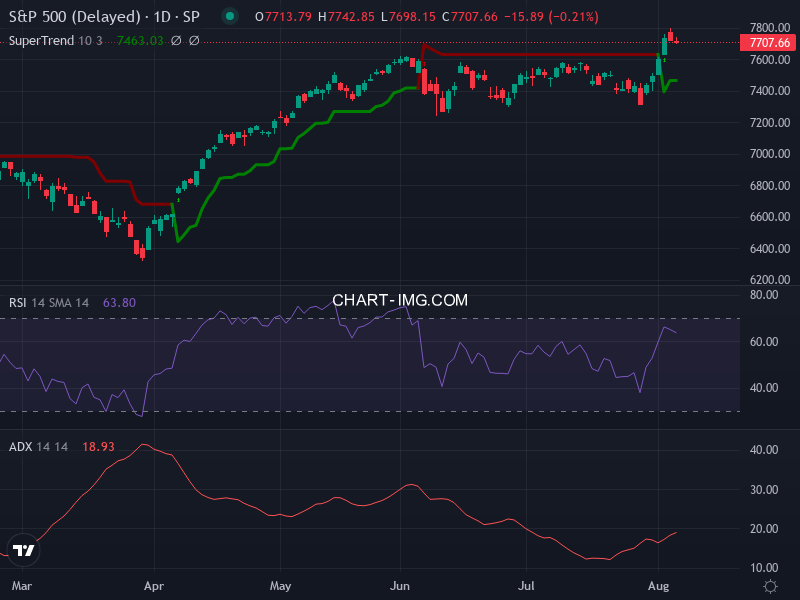This screenshot has height=600, width=800.
Task: Click the May time axis label
Action: point(280,586)
